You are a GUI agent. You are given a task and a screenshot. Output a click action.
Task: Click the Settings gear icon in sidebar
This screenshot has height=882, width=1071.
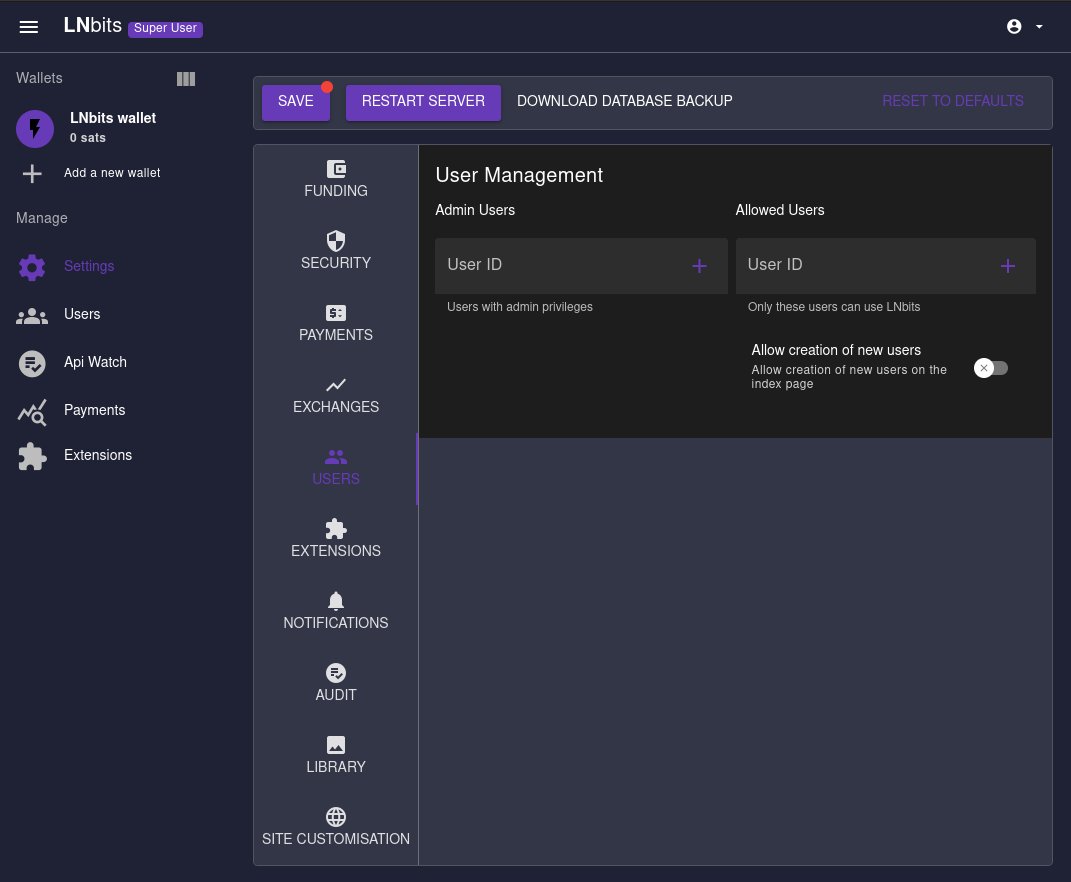click(32, 266)
